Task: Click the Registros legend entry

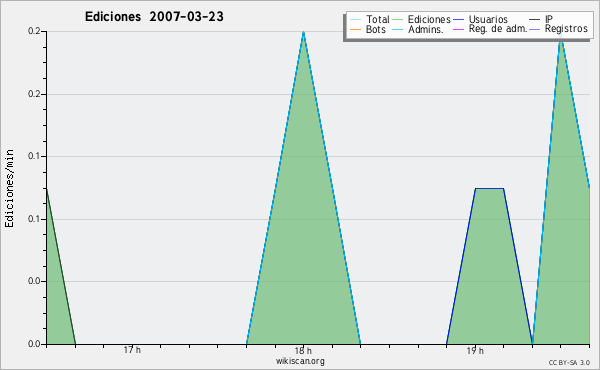Action: pos(558,29)
